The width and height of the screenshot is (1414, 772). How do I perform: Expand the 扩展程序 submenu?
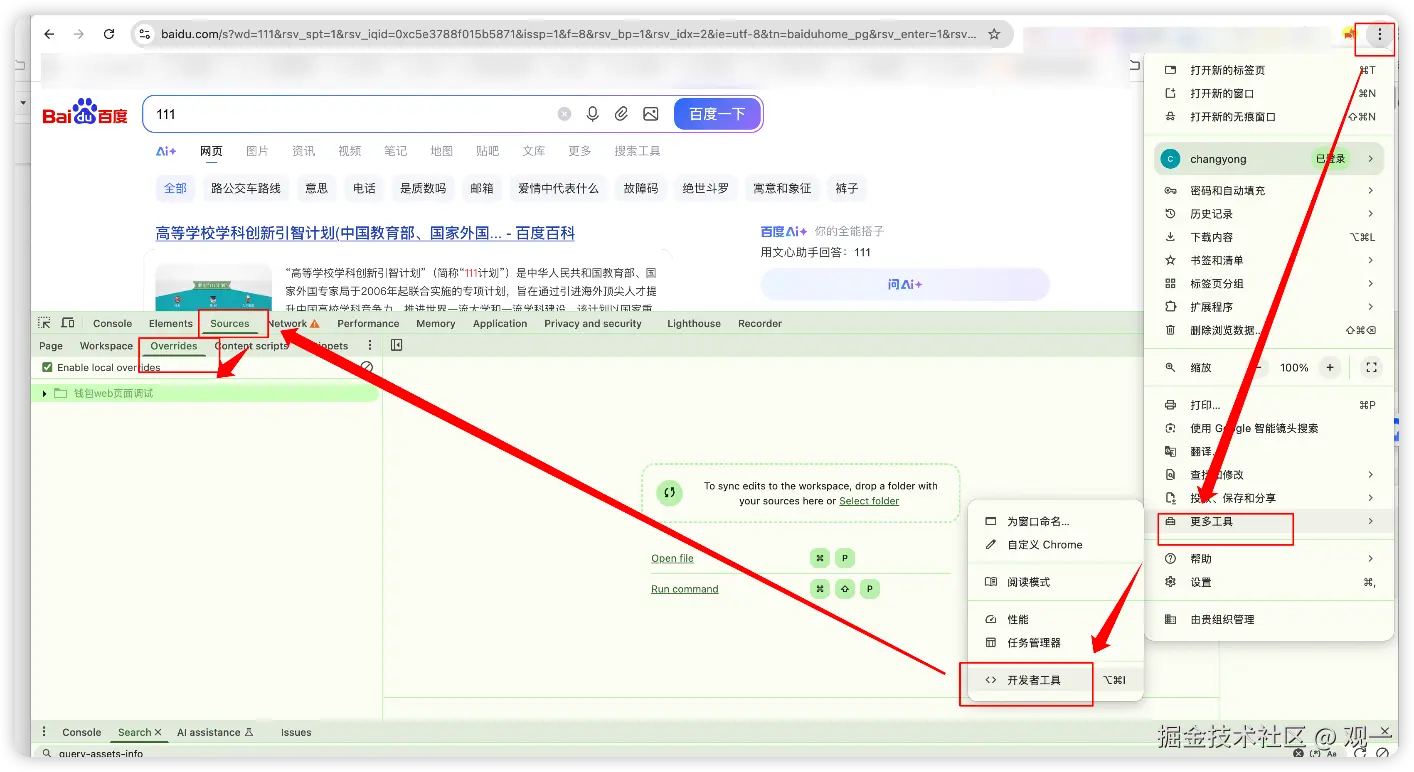[x=1270, y=307]
